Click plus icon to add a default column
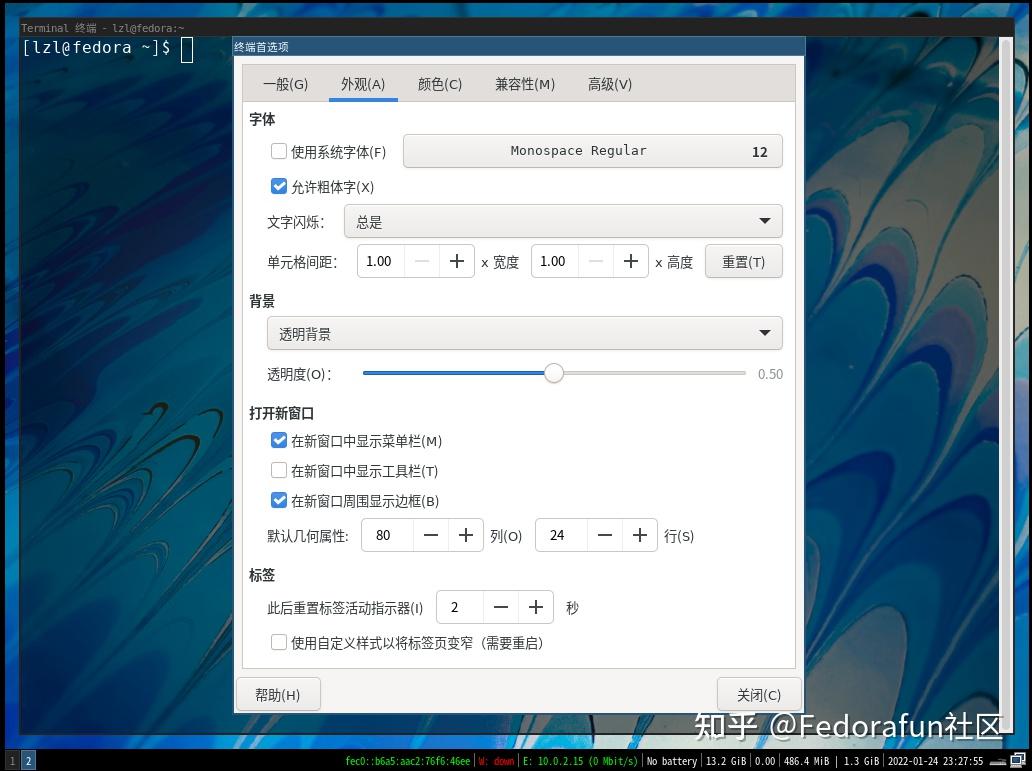Viewport: 1032px width, 771px height. [465, 535]
